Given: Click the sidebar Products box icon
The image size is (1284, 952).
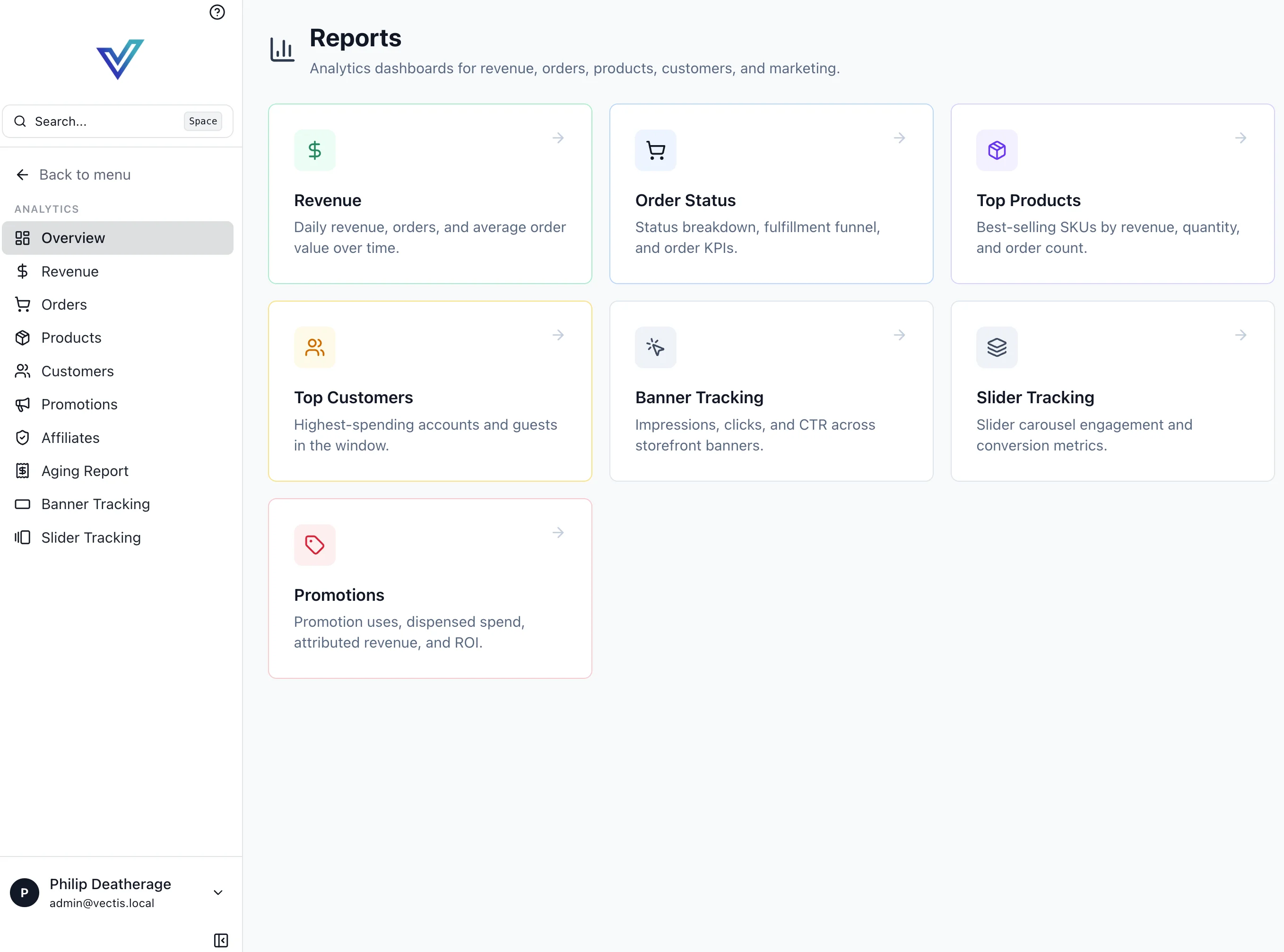Looking at the screenshot, I should click(x=23, y=338).
